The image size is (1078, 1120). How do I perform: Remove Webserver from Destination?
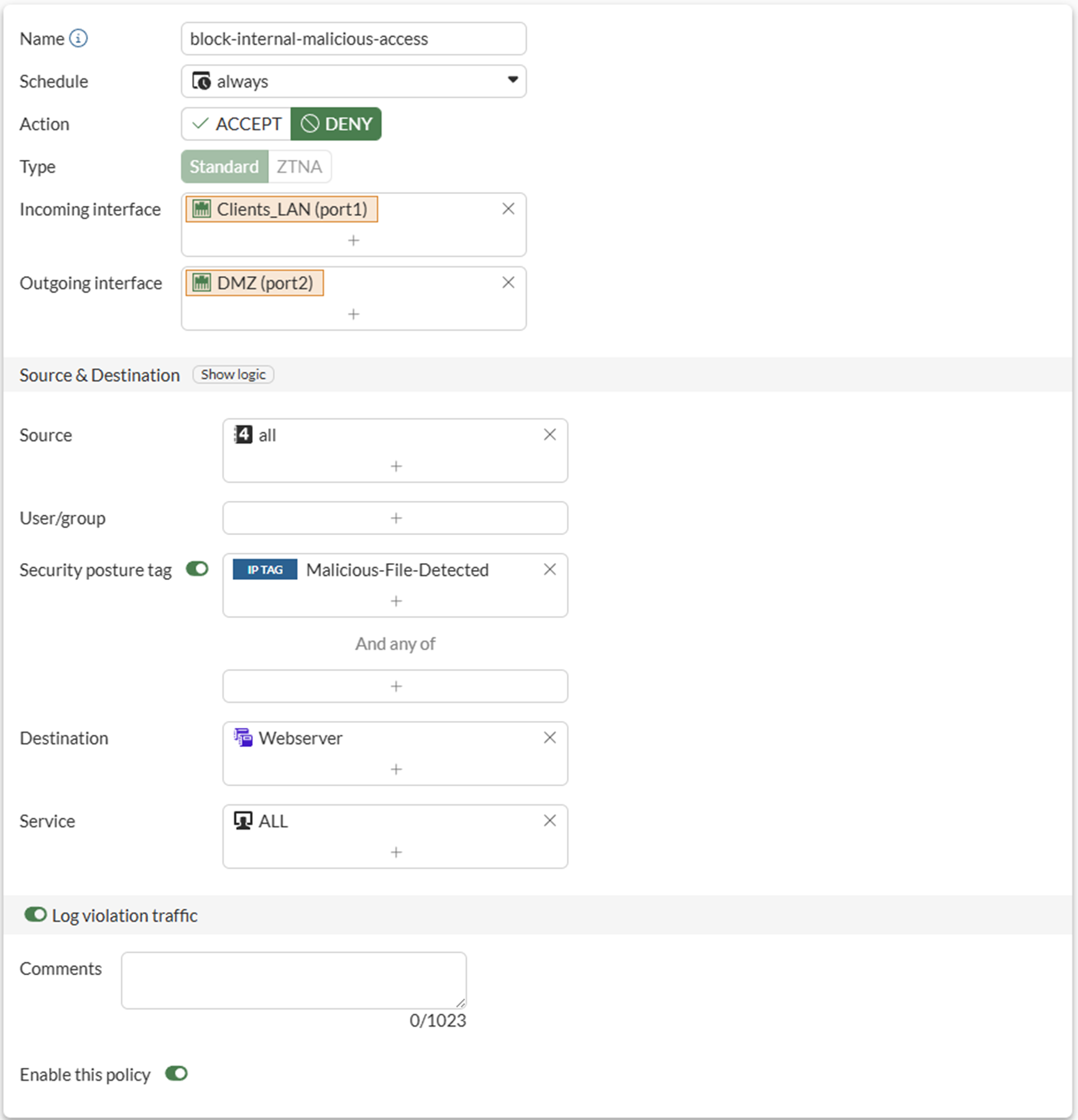(x=550, y=738)
